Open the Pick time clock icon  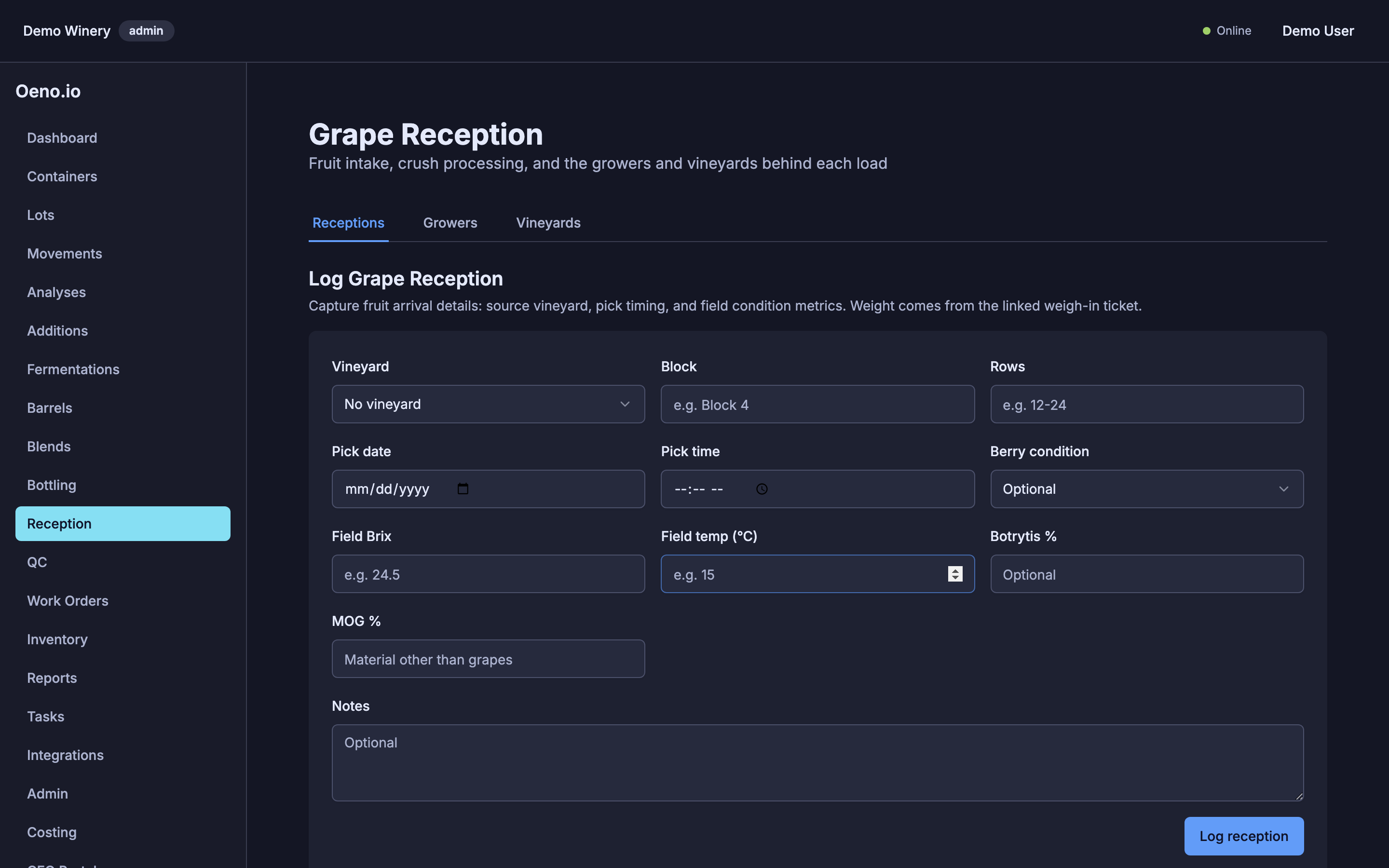(762, 489)
